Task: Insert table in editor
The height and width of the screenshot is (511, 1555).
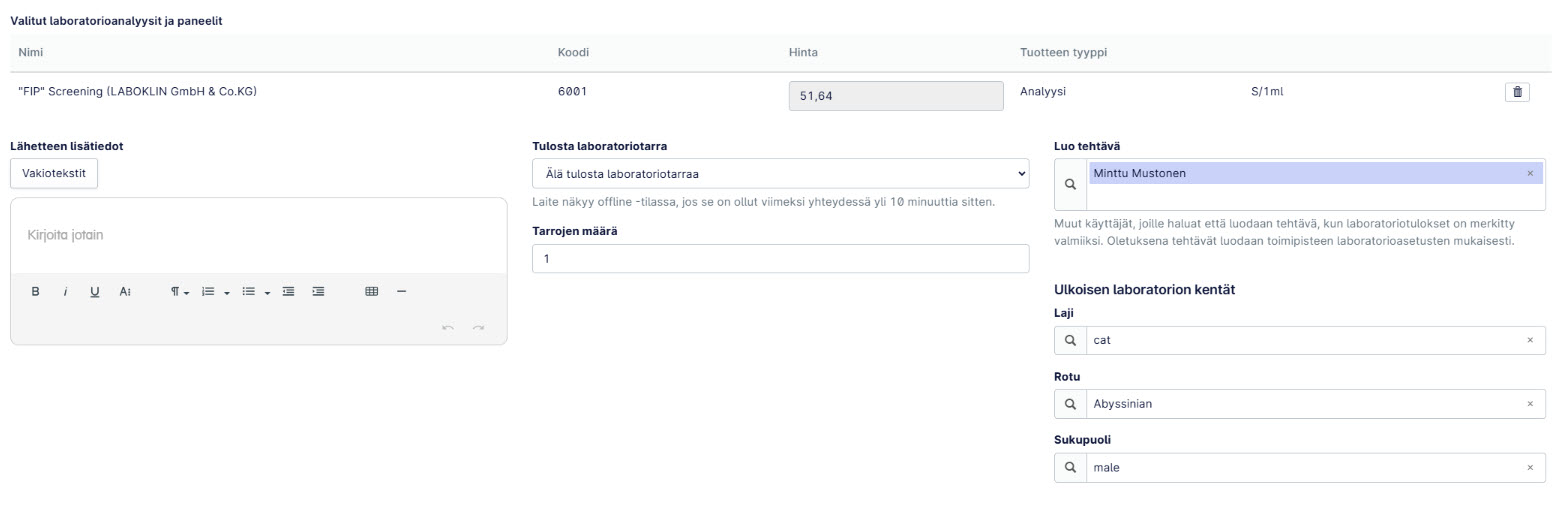Action: click(x=372, y=292)
